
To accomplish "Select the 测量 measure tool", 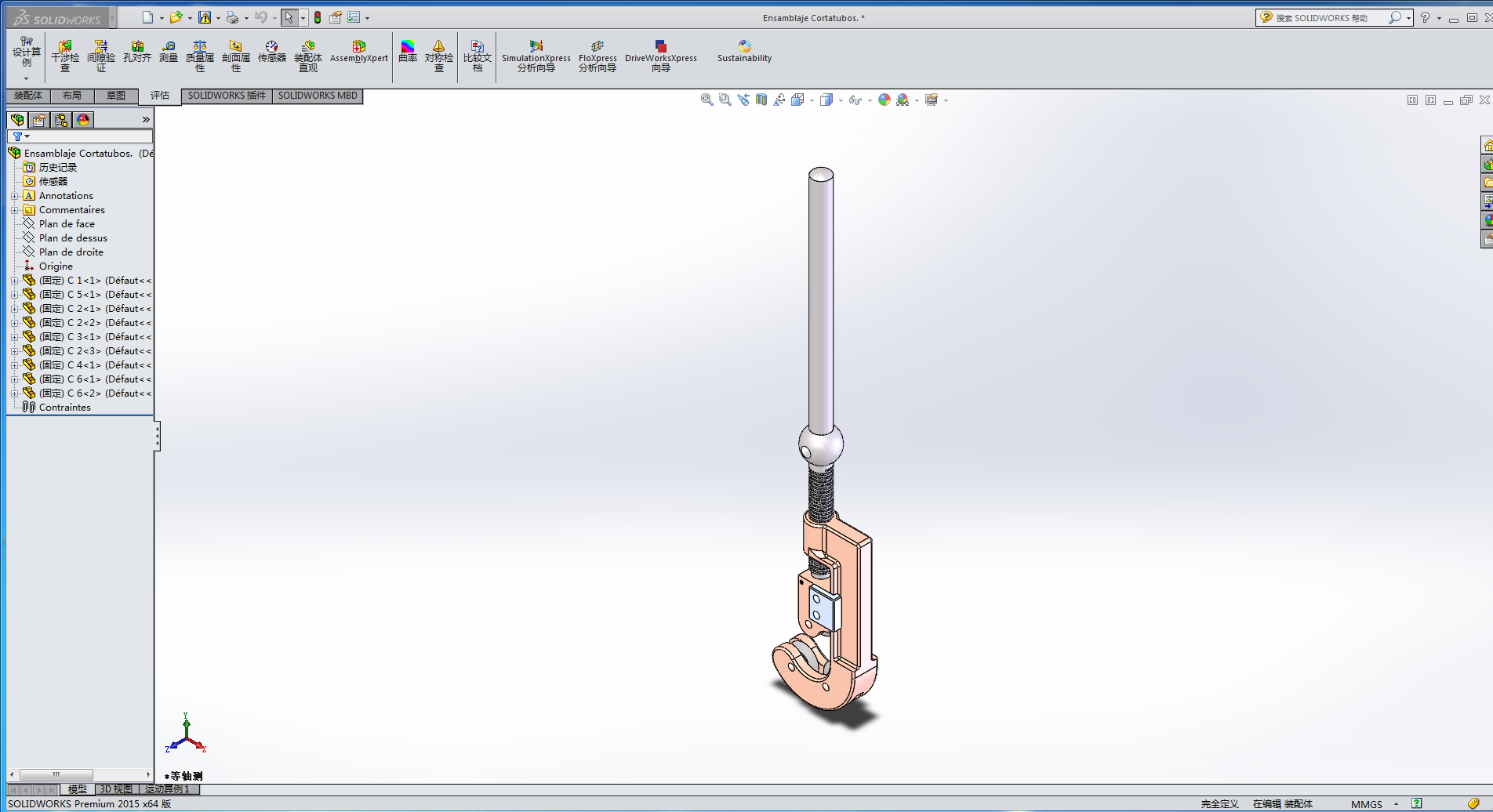I will click(x=169, y=53).
